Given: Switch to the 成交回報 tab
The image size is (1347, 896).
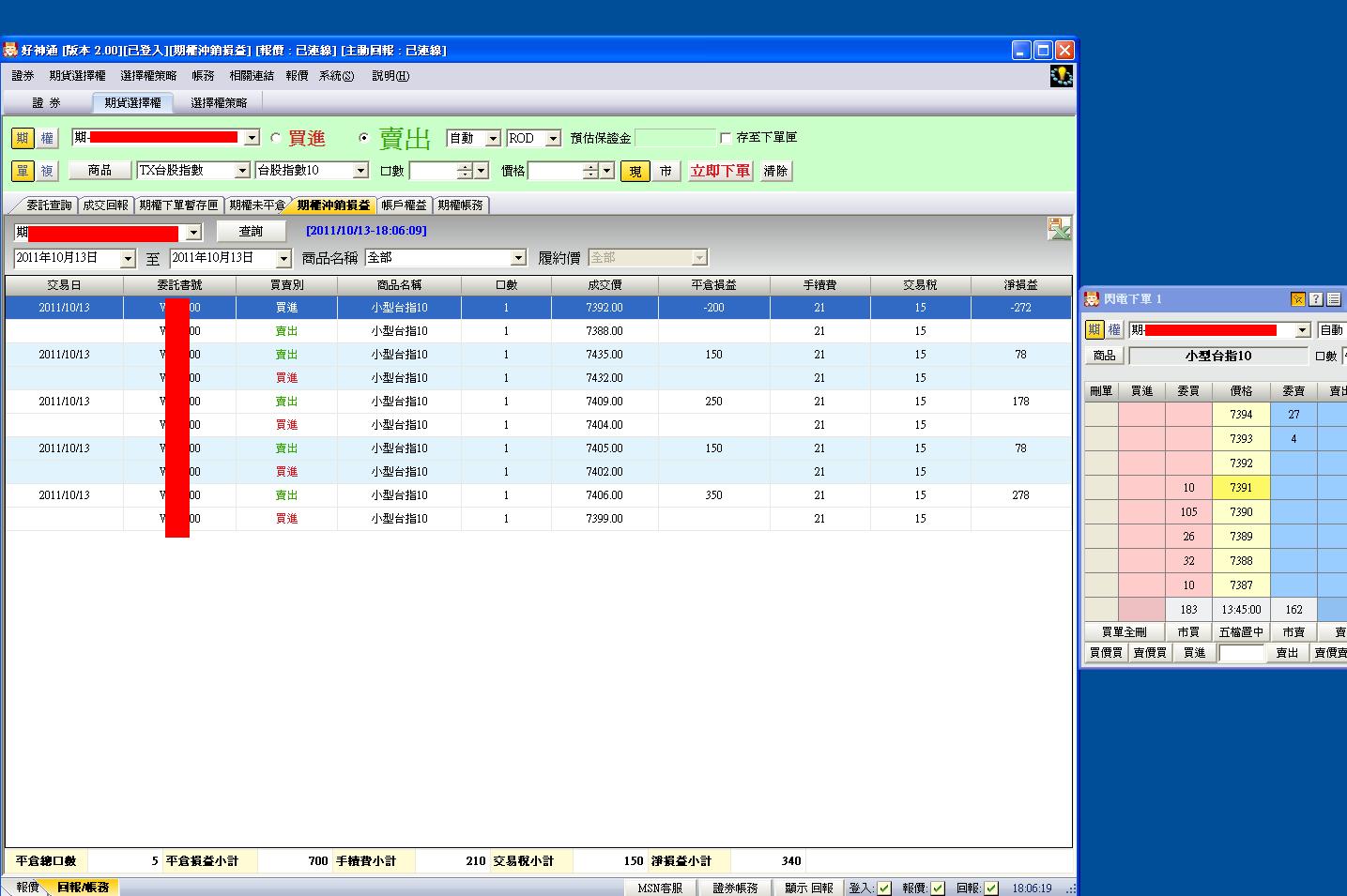Looking at the screenshot, I should (105, 205).
